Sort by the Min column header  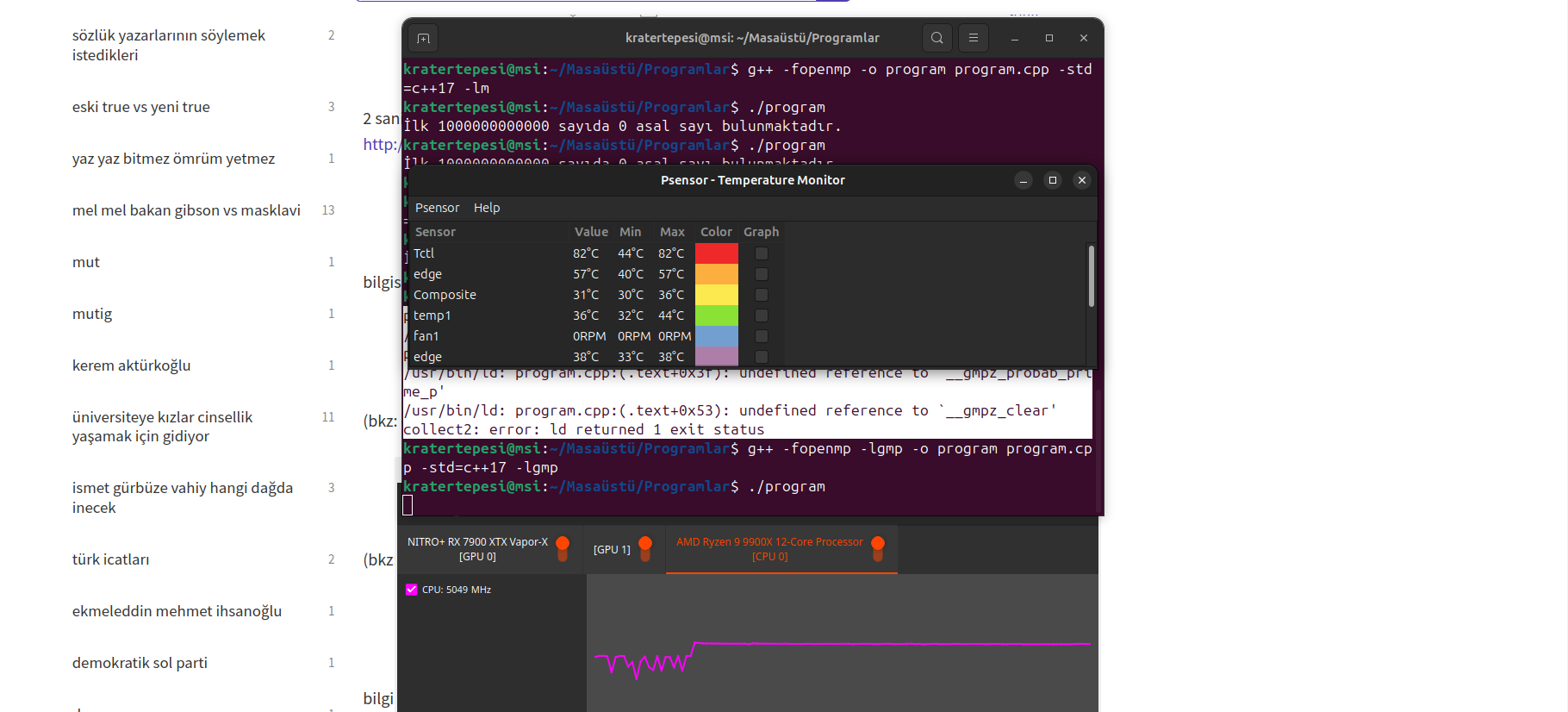[x=631, y=232]
